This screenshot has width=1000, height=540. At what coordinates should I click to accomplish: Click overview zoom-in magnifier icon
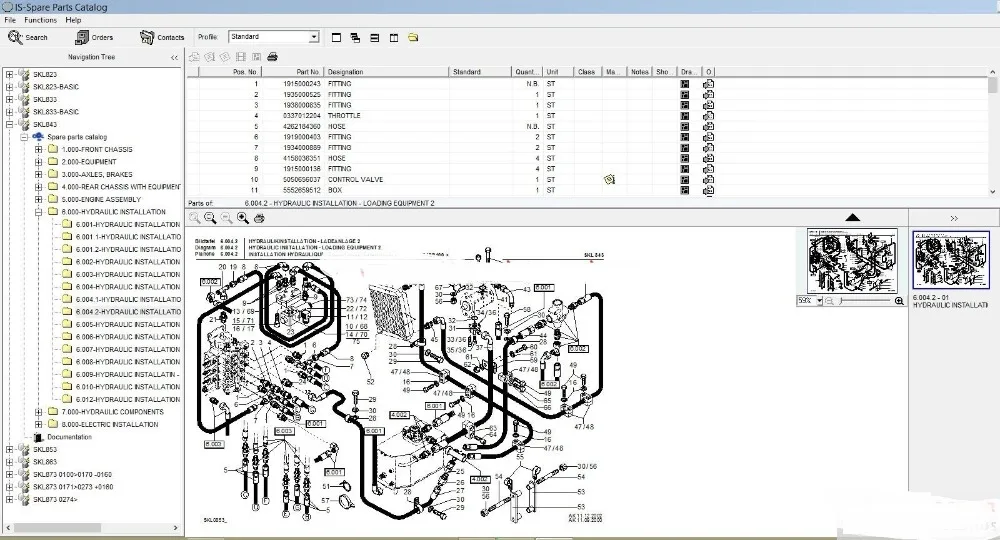point(899,301)
